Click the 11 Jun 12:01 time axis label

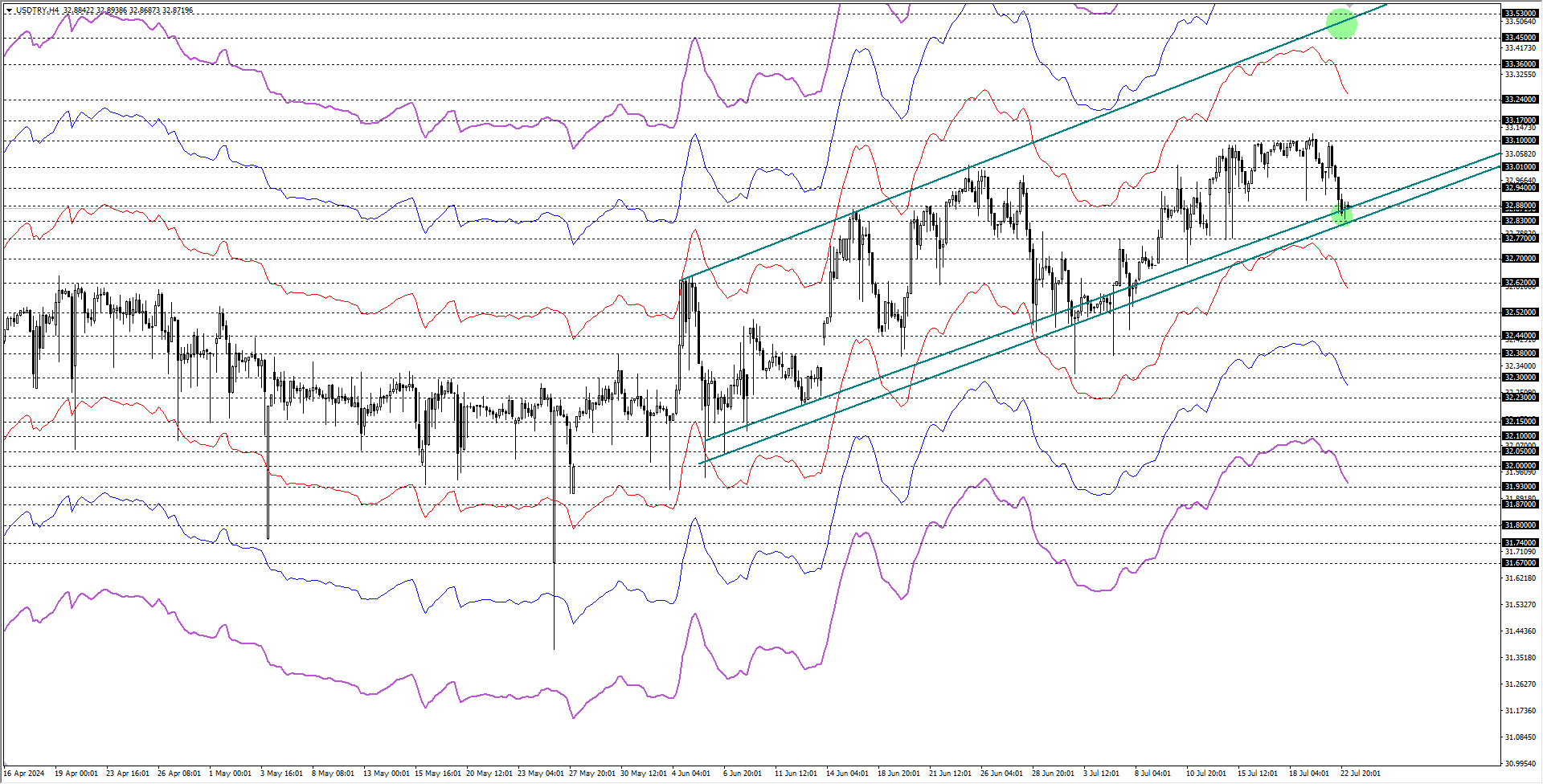796,774
